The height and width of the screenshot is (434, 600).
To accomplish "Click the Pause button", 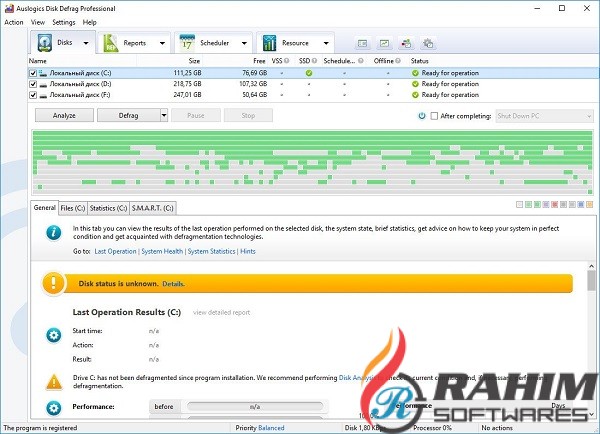I will [196, 115].
